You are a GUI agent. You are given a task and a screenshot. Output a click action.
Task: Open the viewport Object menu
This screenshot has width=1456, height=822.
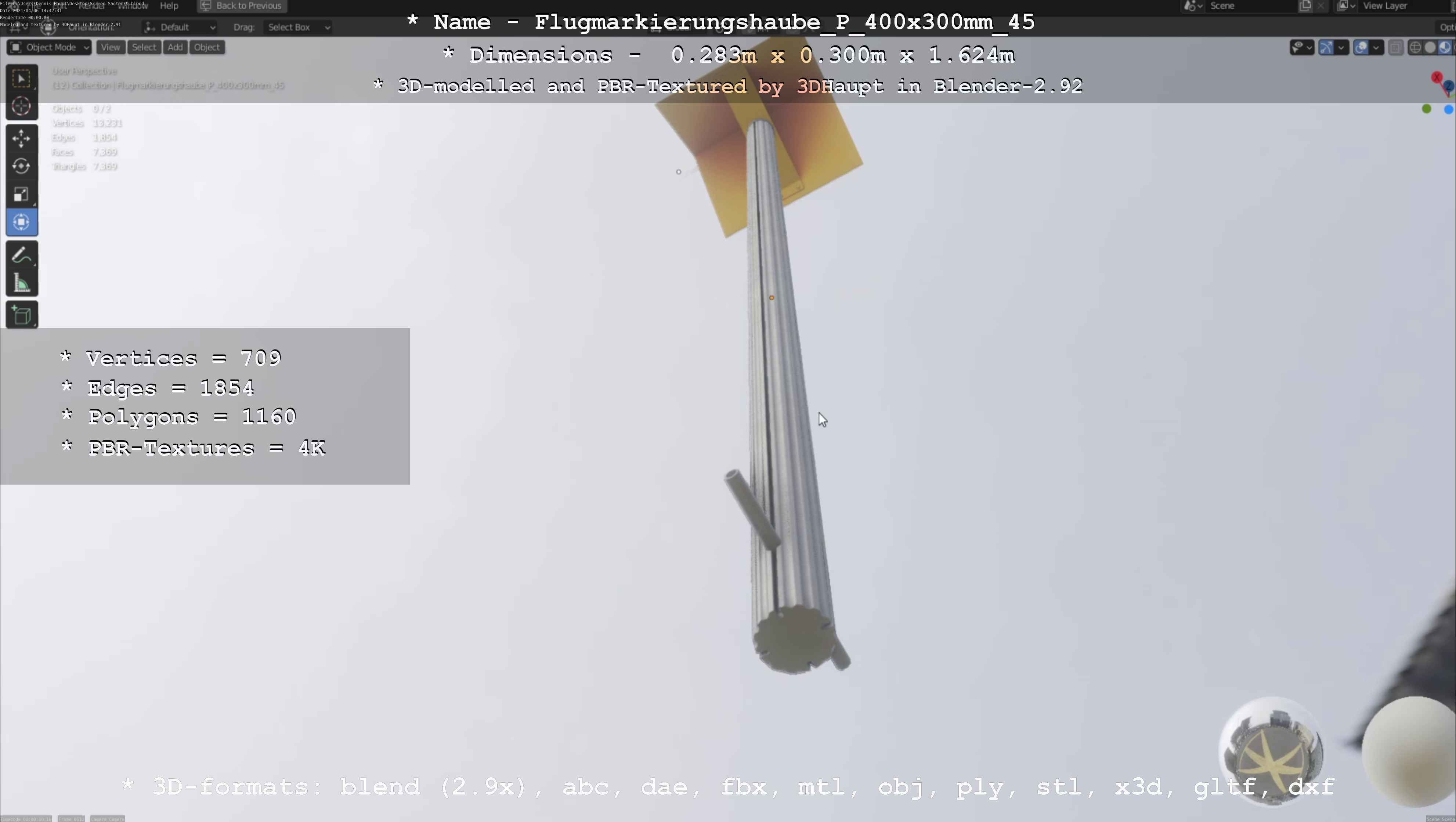click(x=207, y=47)
